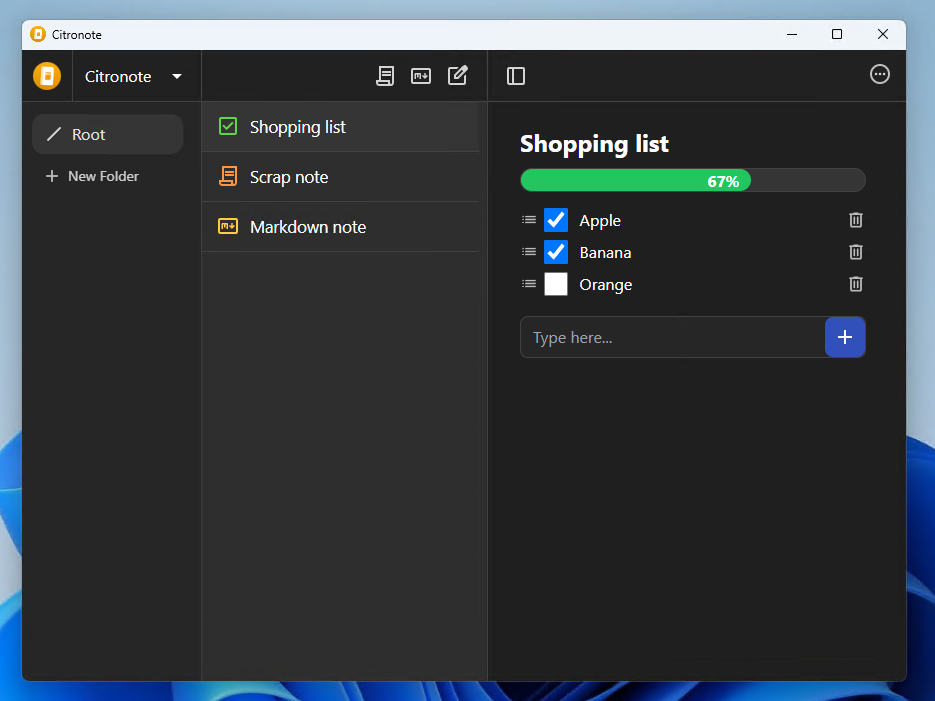Open the Citronote workspace dropdown
The height and width of the screenshot is (701, 935).
[134, 76]
